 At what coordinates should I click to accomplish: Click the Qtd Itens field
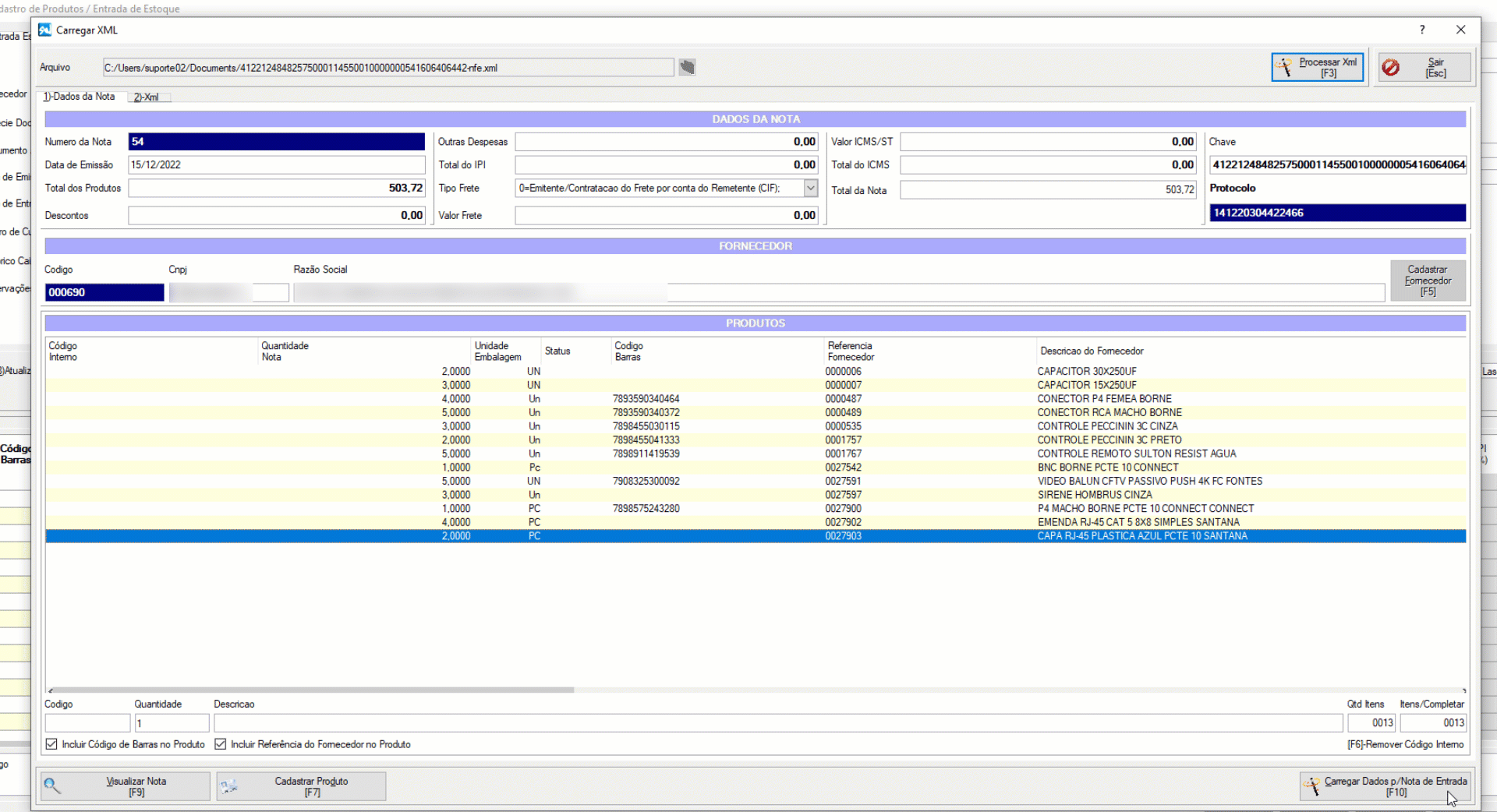pos(1371,723)
